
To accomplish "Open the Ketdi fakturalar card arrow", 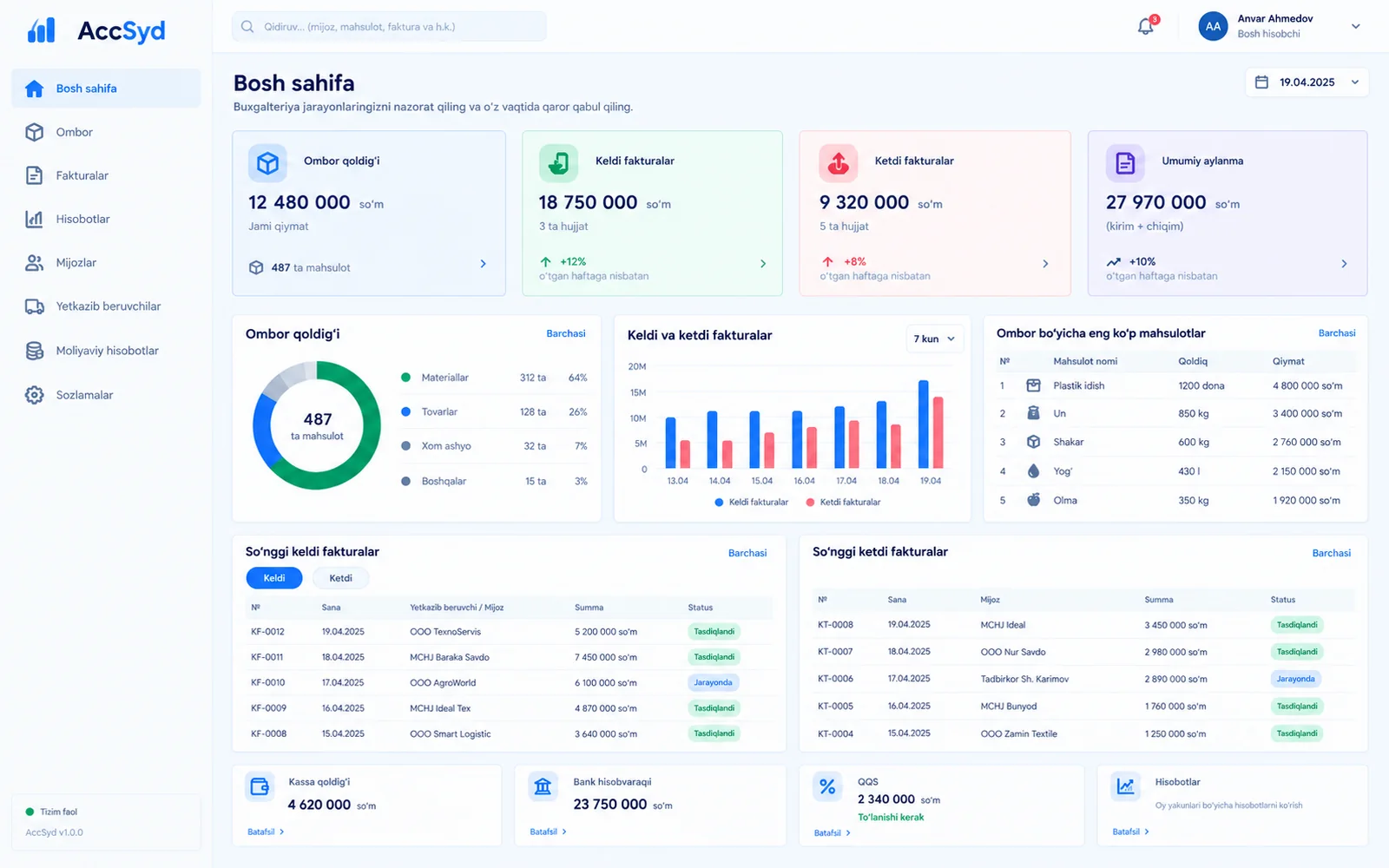I will (x=1045, y=264).
